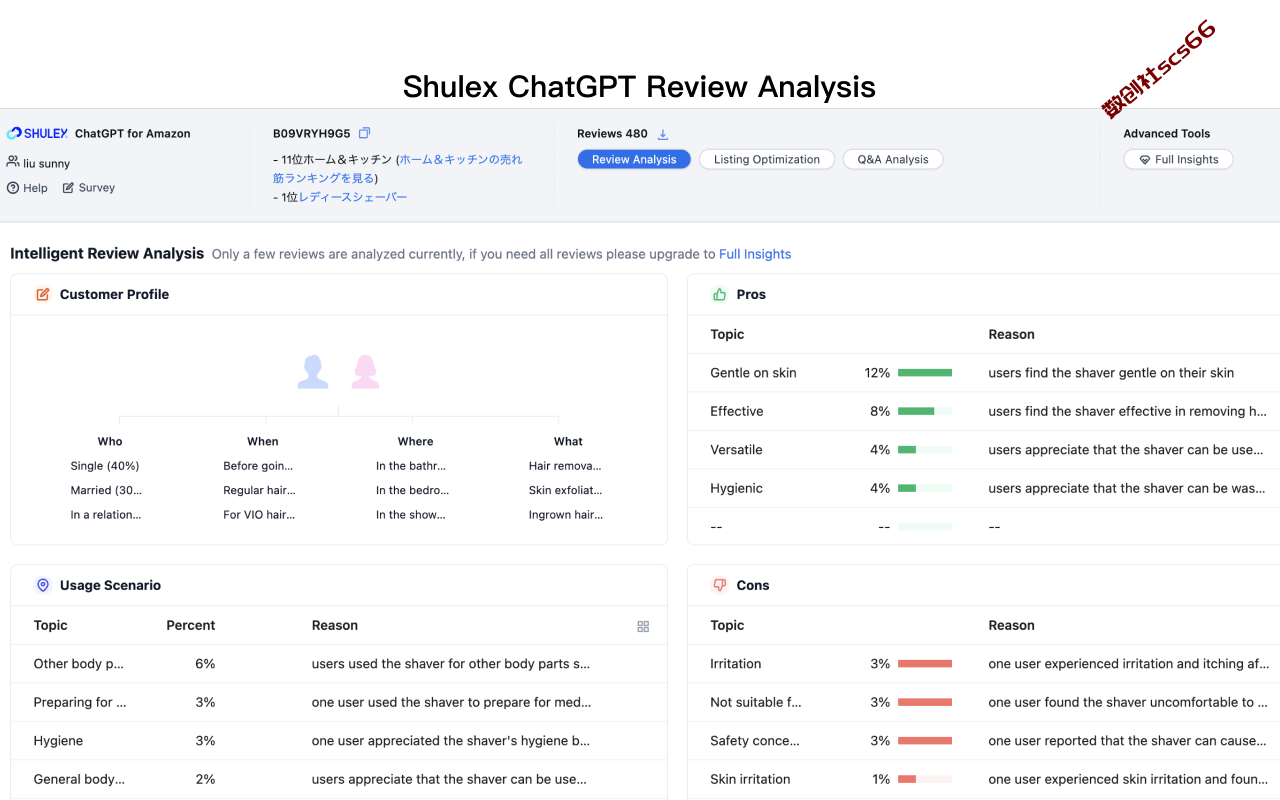Click the 'General body...' usage topic

[79, 779]
